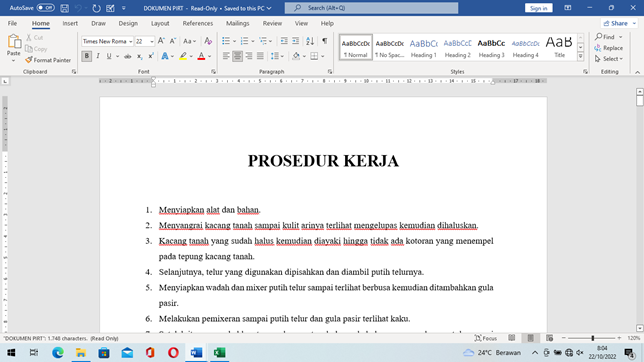
Task: Justify paragraph text
Action: tap(260, 56)
